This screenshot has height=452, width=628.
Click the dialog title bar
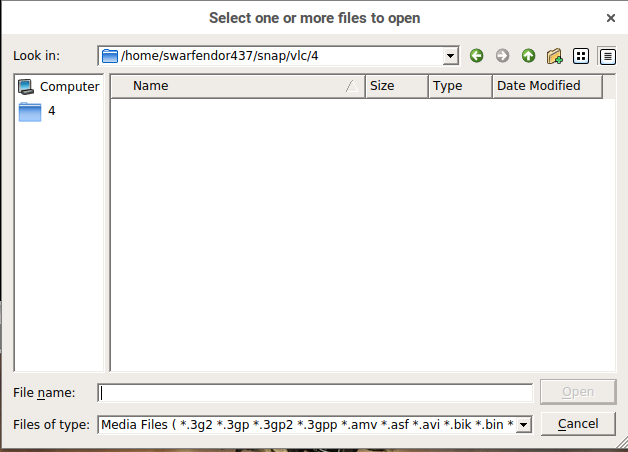314,18
